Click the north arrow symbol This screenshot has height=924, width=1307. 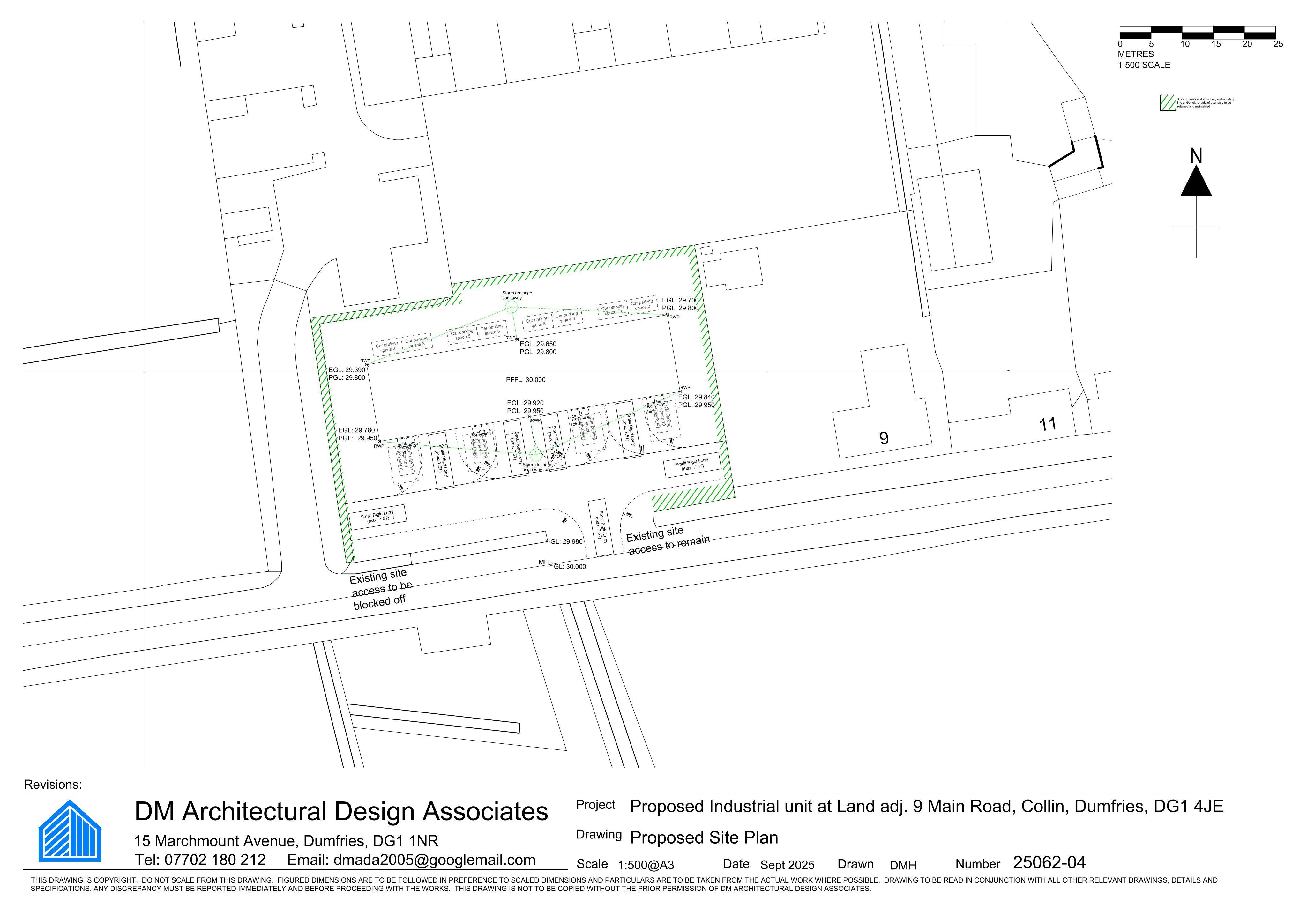[x=1196, y=204]
